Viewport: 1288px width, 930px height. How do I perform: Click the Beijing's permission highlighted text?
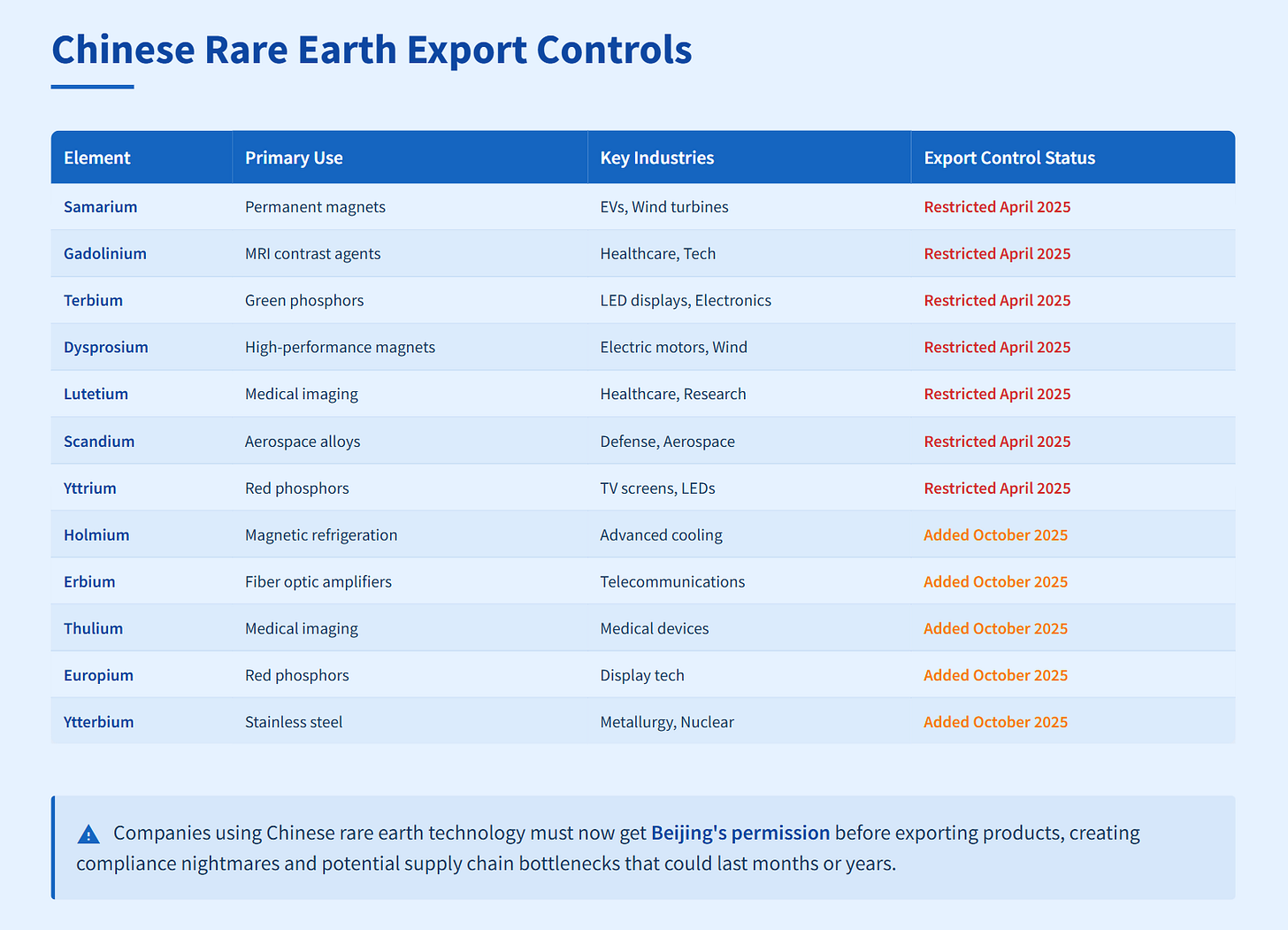(740, 833)
